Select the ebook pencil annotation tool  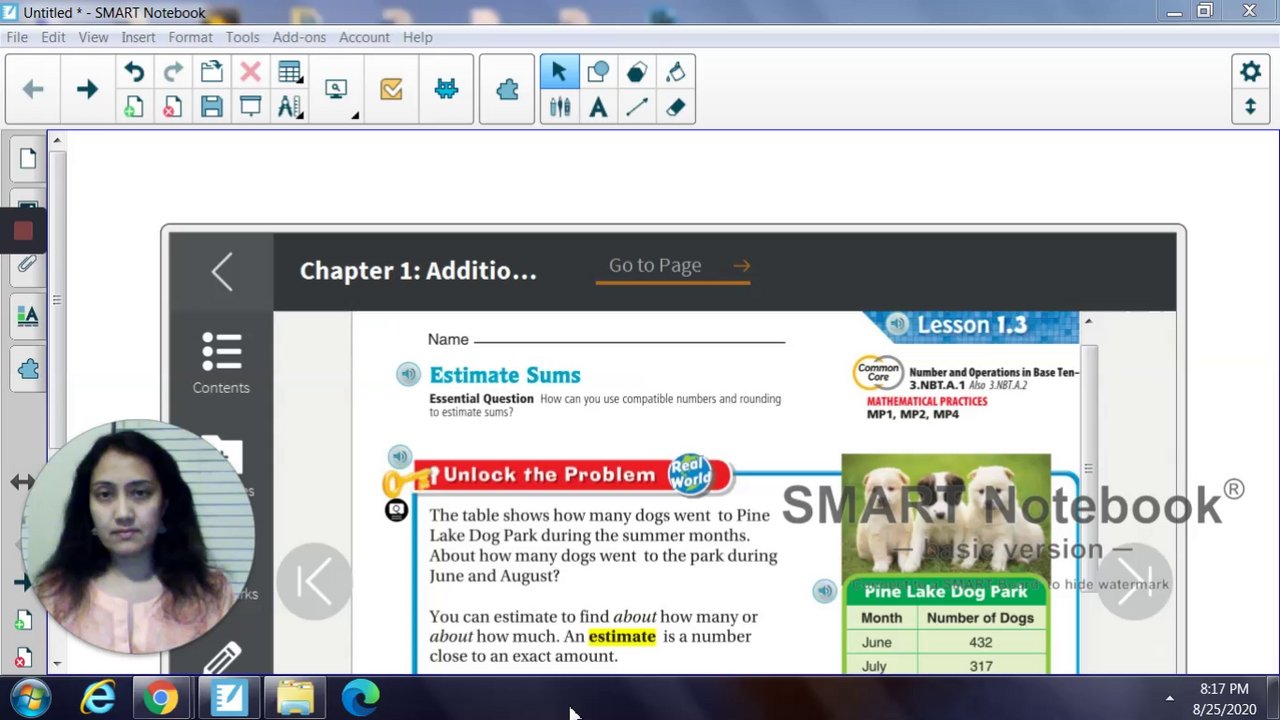(x=221, y=658)
